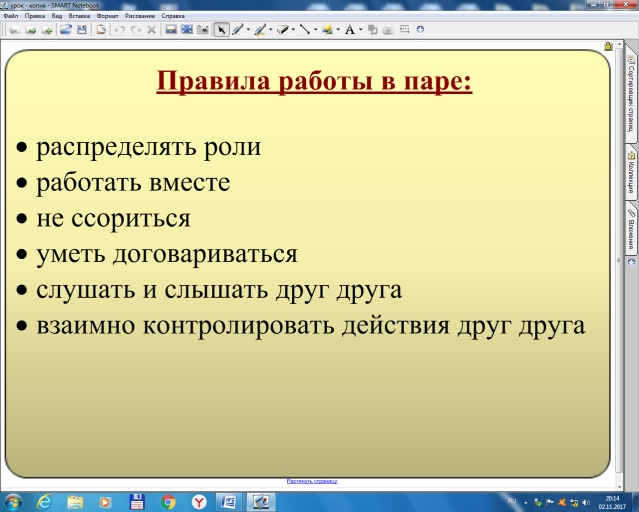Expand the Line tool dropdown arrow
This screenshot has width=639, height=512.
click(x=316, y=30)
